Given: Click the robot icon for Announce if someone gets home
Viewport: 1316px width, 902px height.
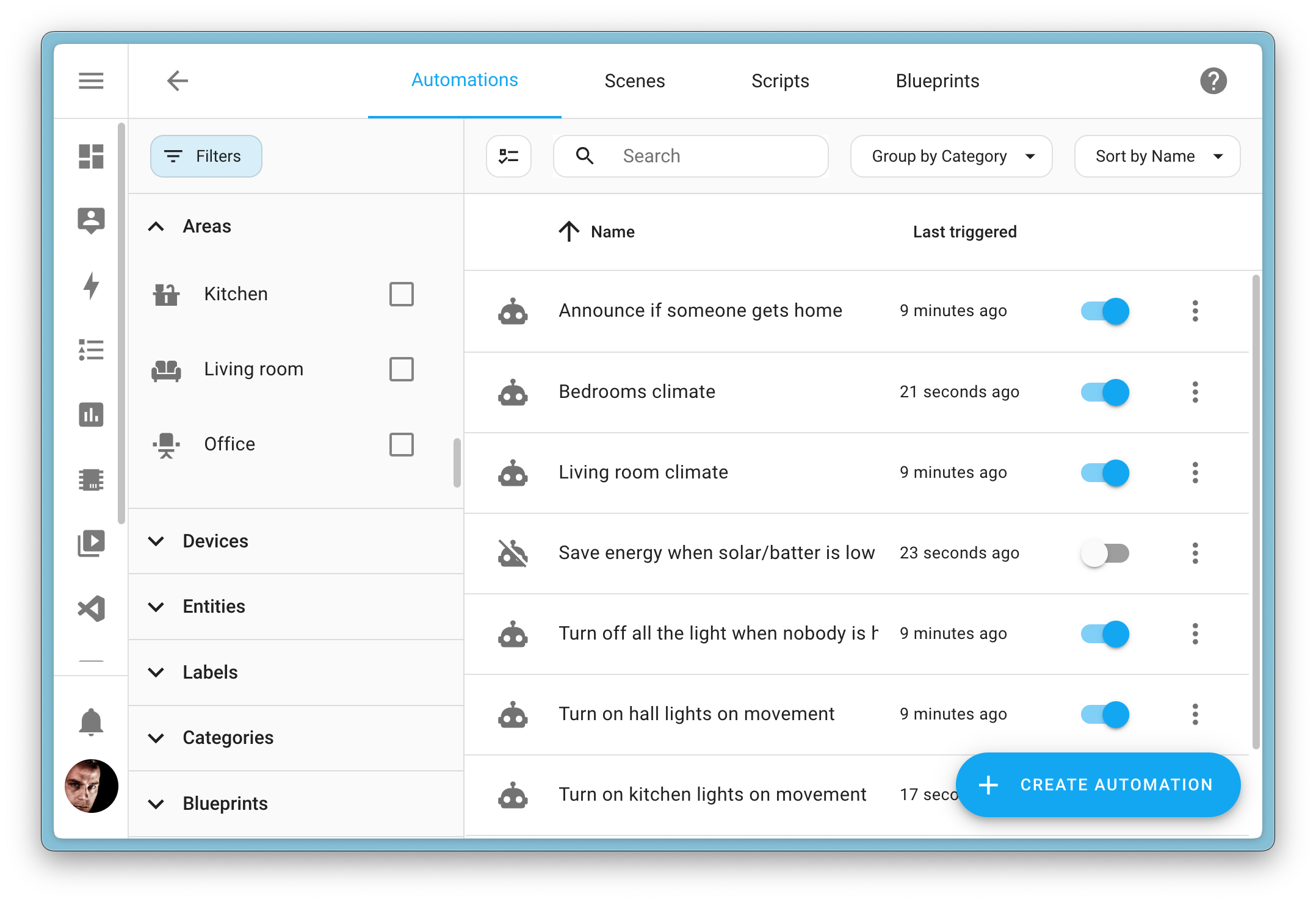Looking at the screenshot, I should pos(516,311).
